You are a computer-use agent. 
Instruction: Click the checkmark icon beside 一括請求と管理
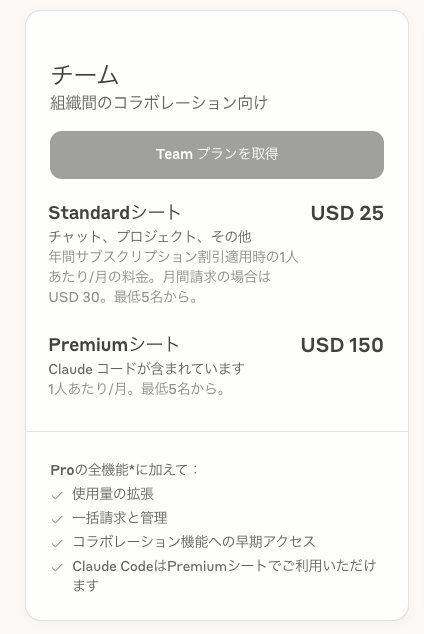tap(57, 519)
